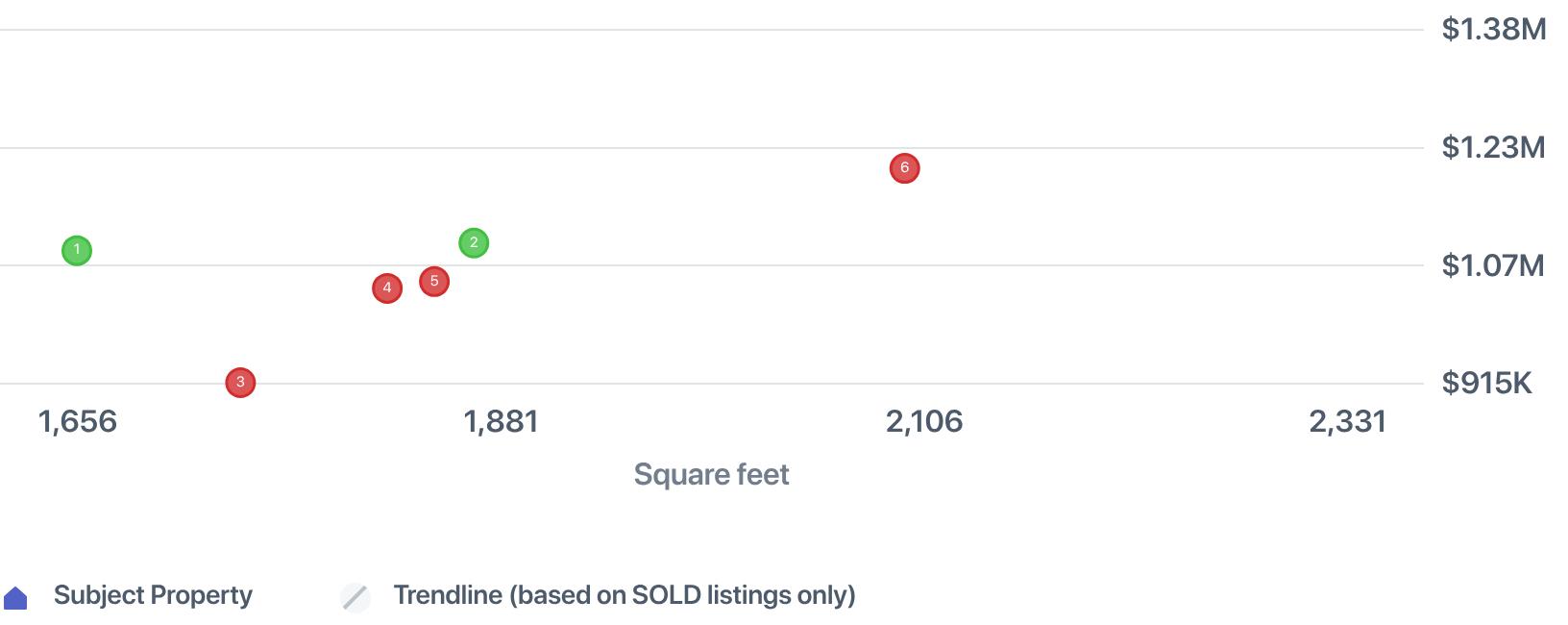Select the 1,881 square feet tick label

[x=501, y=421]
